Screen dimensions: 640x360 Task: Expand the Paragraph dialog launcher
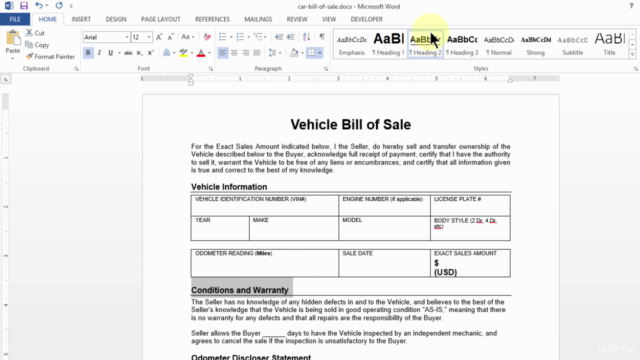click(x=326, y=69)
